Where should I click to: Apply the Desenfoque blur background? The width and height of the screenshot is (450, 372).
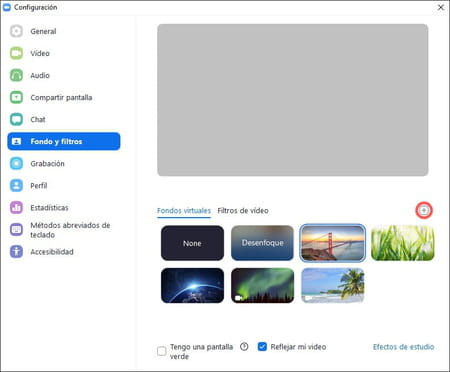pos(262,243)
